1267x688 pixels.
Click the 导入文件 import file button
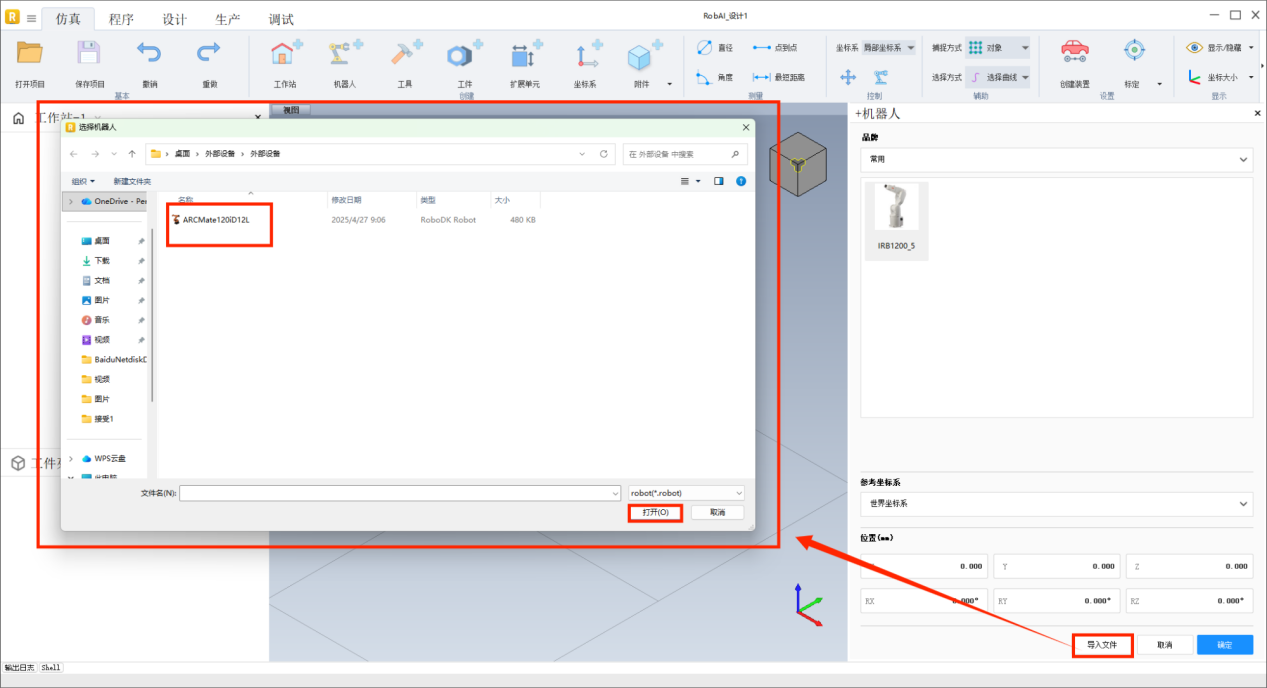[x=1102, y=645]
